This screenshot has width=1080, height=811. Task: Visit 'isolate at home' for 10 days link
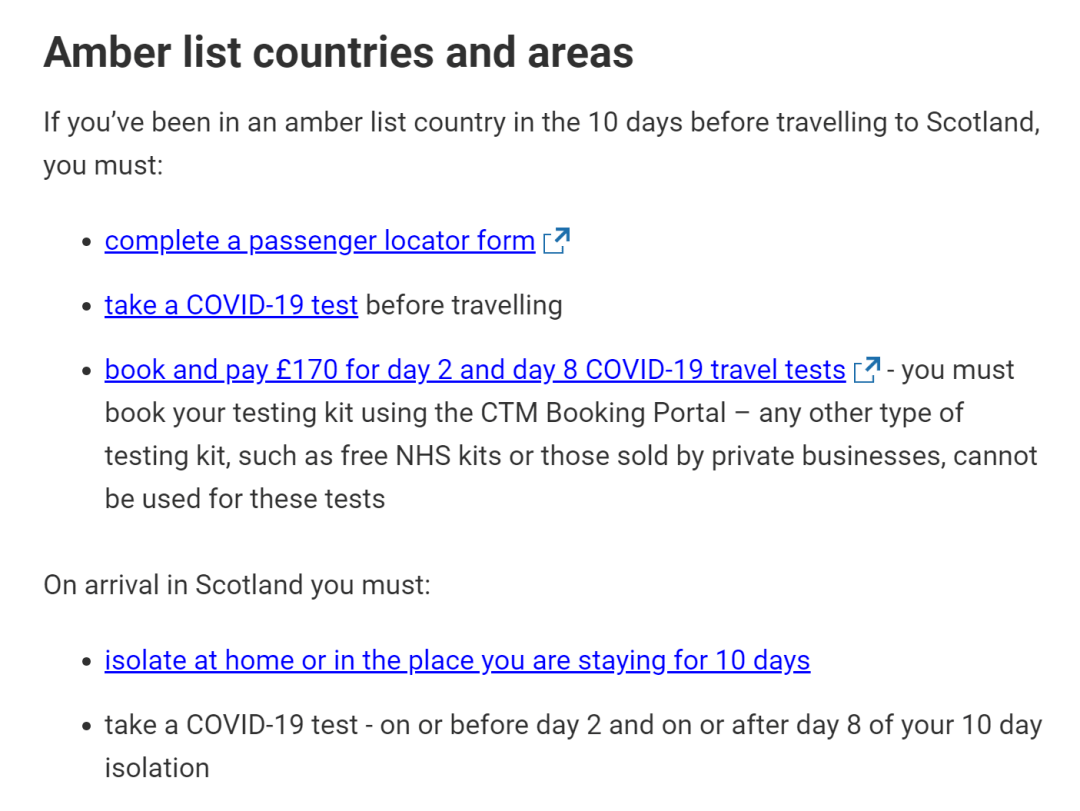[457, 660]
